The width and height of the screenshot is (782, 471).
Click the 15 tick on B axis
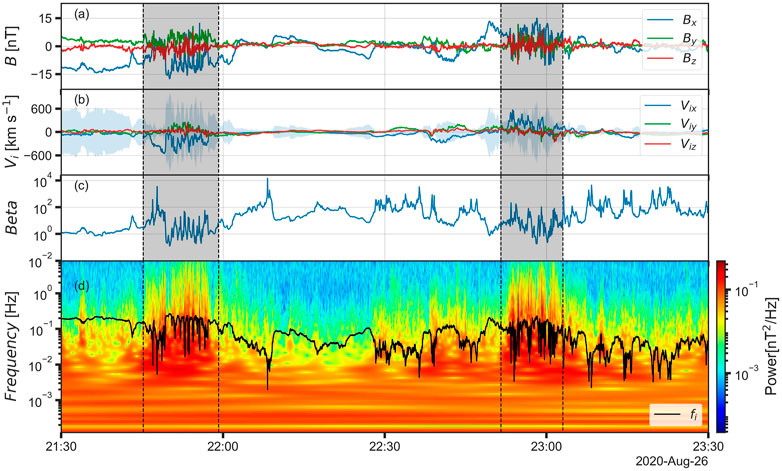point(48,18)
